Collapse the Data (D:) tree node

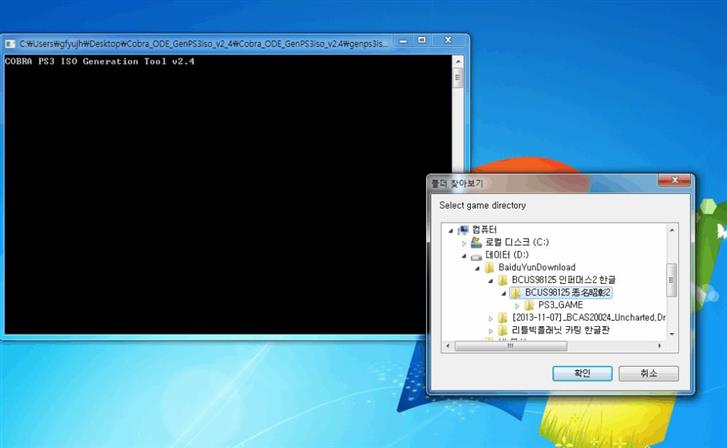(x=464, y=255)
